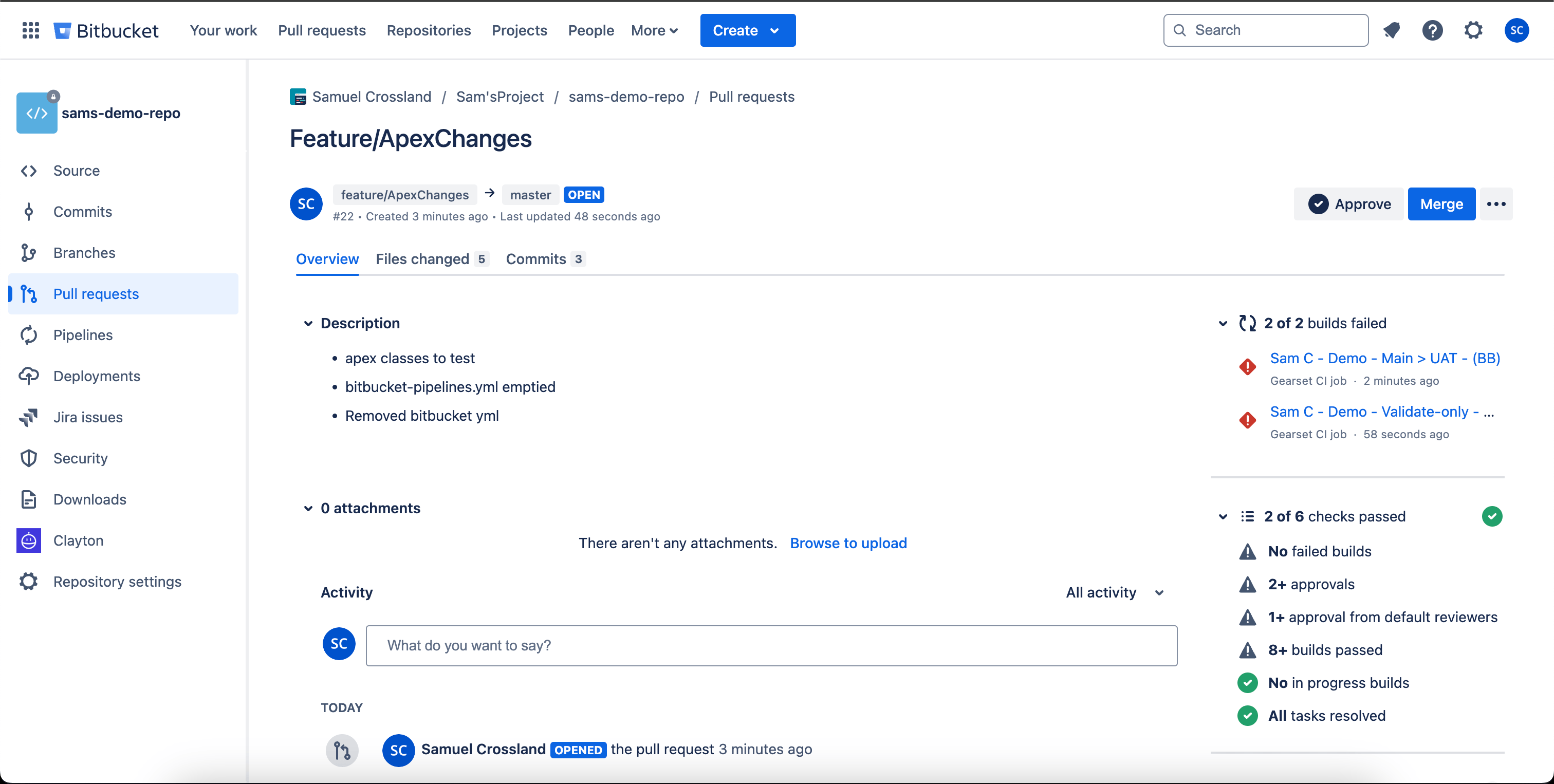Open the help question mark icon
This screenshot has width=1554, height=784.
pos(1432,30)
